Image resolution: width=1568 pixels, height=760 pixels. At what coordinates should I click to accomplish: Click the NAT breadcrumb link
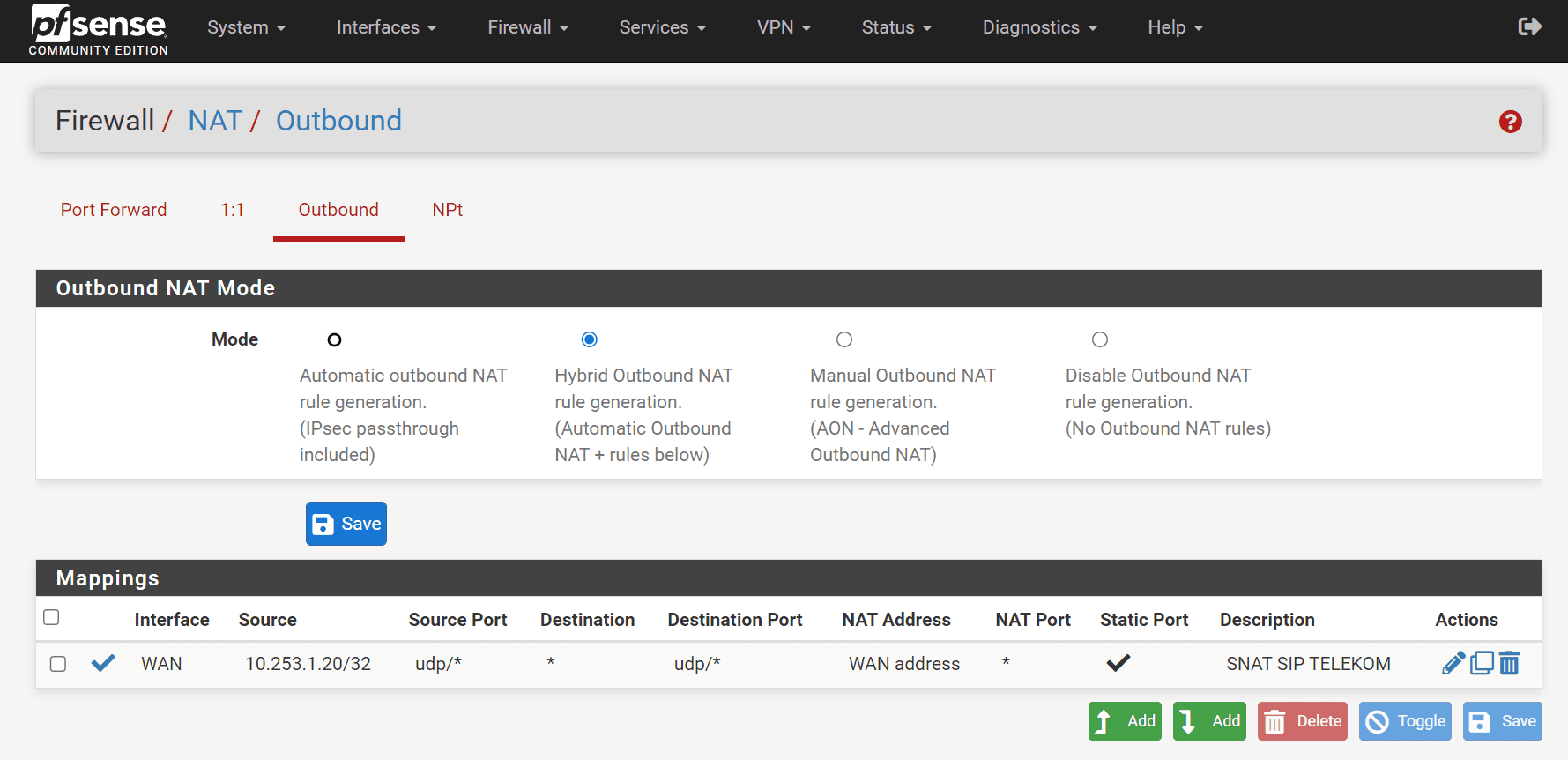coord(215,121)
